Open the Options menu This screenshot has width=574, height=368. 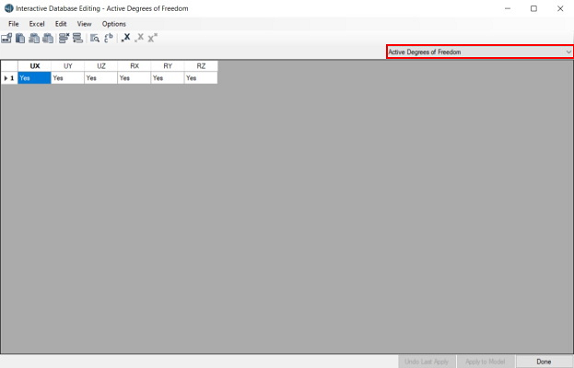point(114,24)
